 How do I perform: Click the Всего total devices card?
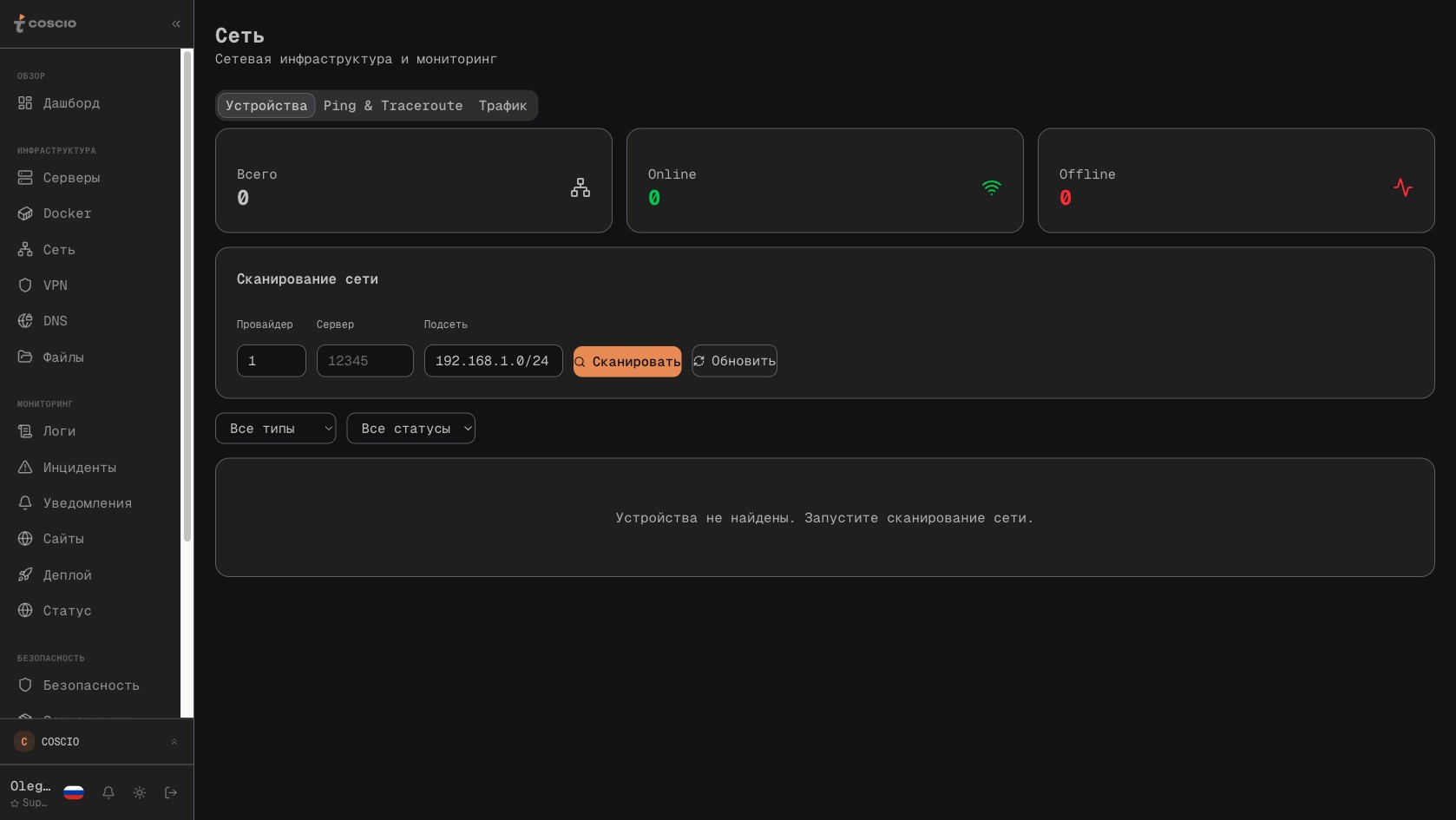414,180
